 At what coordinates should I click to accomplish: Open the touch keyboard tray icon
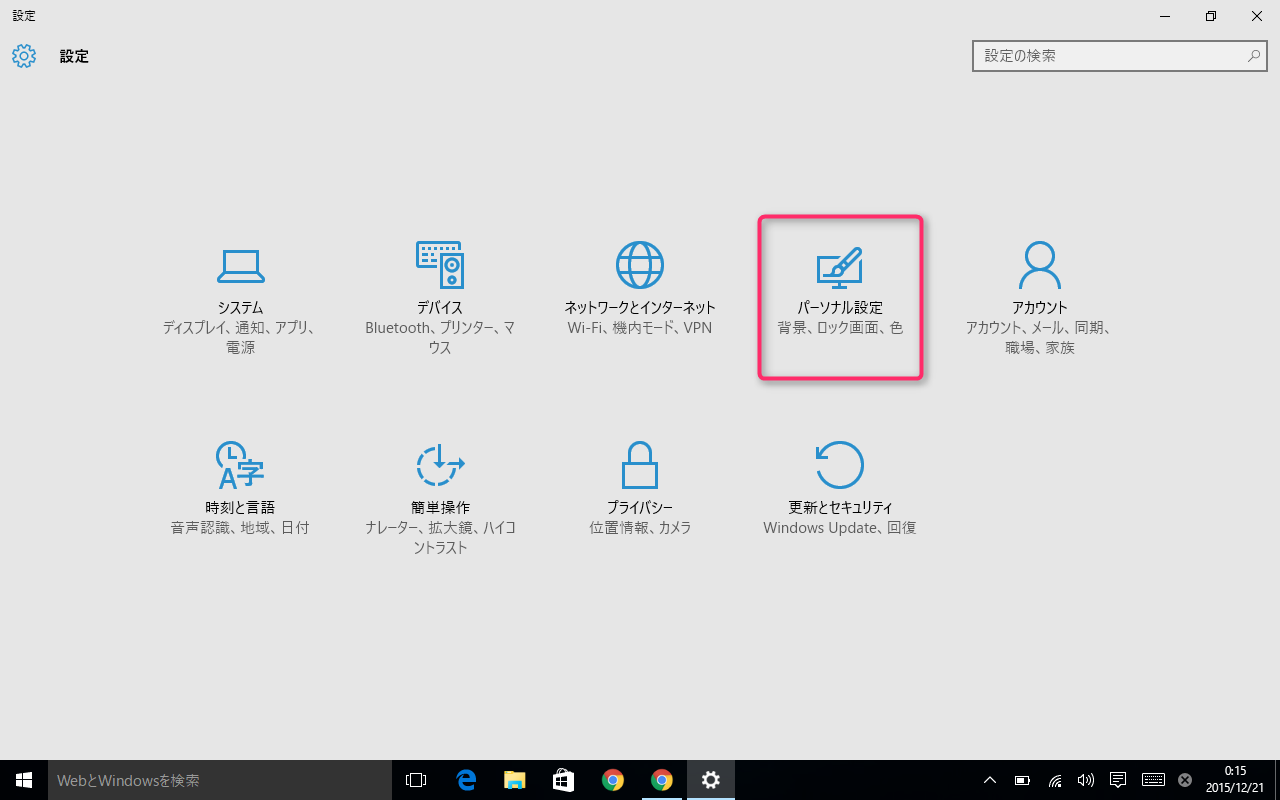[x=1153, y=780]
